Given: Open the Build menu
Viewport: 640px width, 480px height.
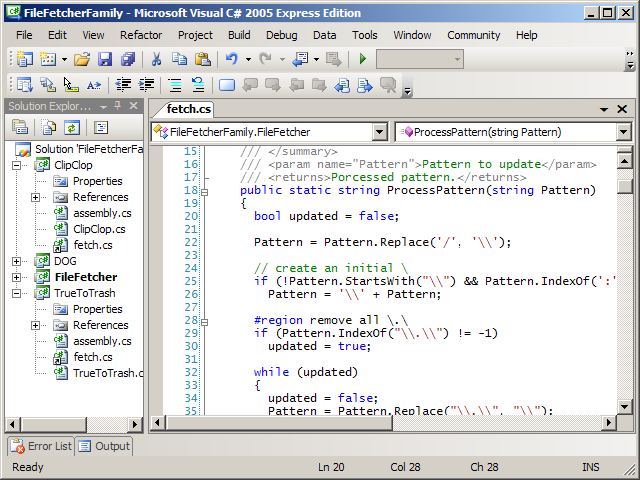Looking at the screenshot, I should [239, 35].
